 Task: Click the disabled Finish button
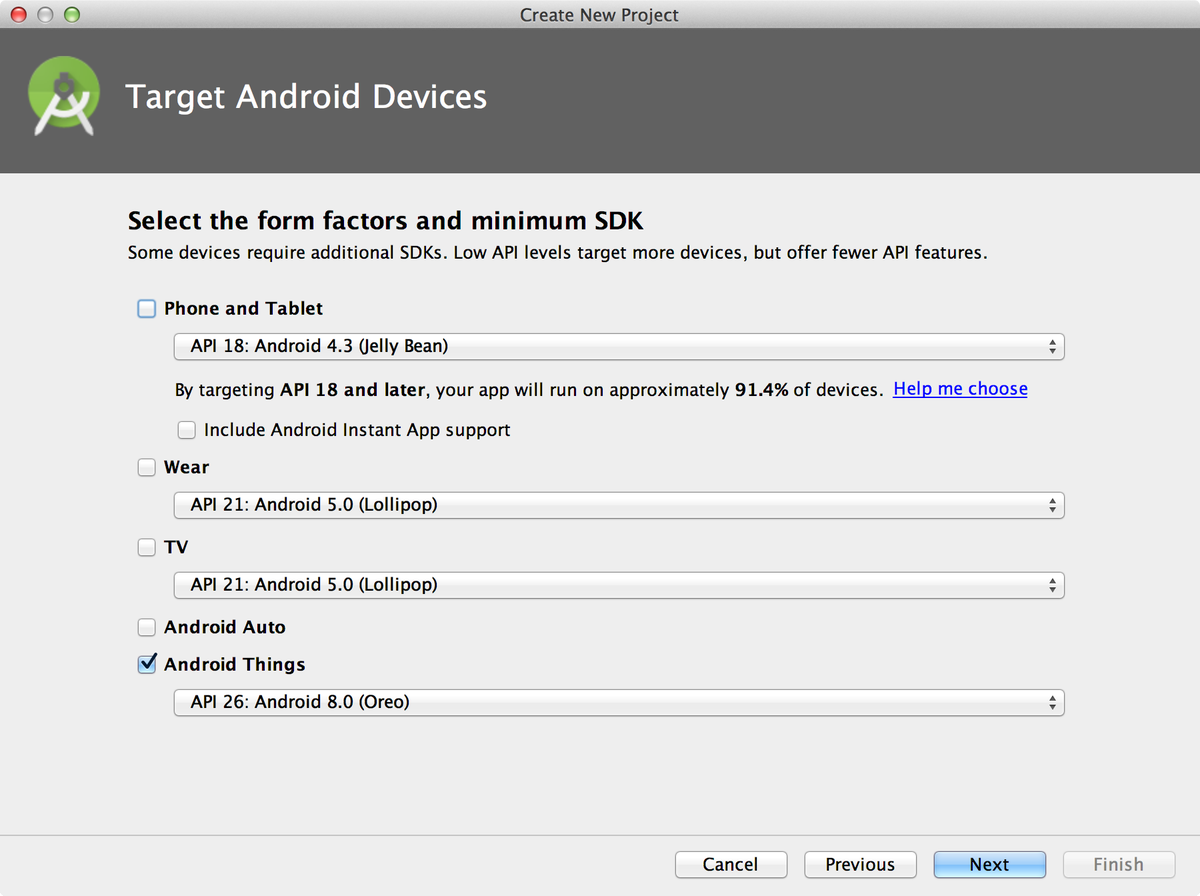click(x=1118, y=864)
